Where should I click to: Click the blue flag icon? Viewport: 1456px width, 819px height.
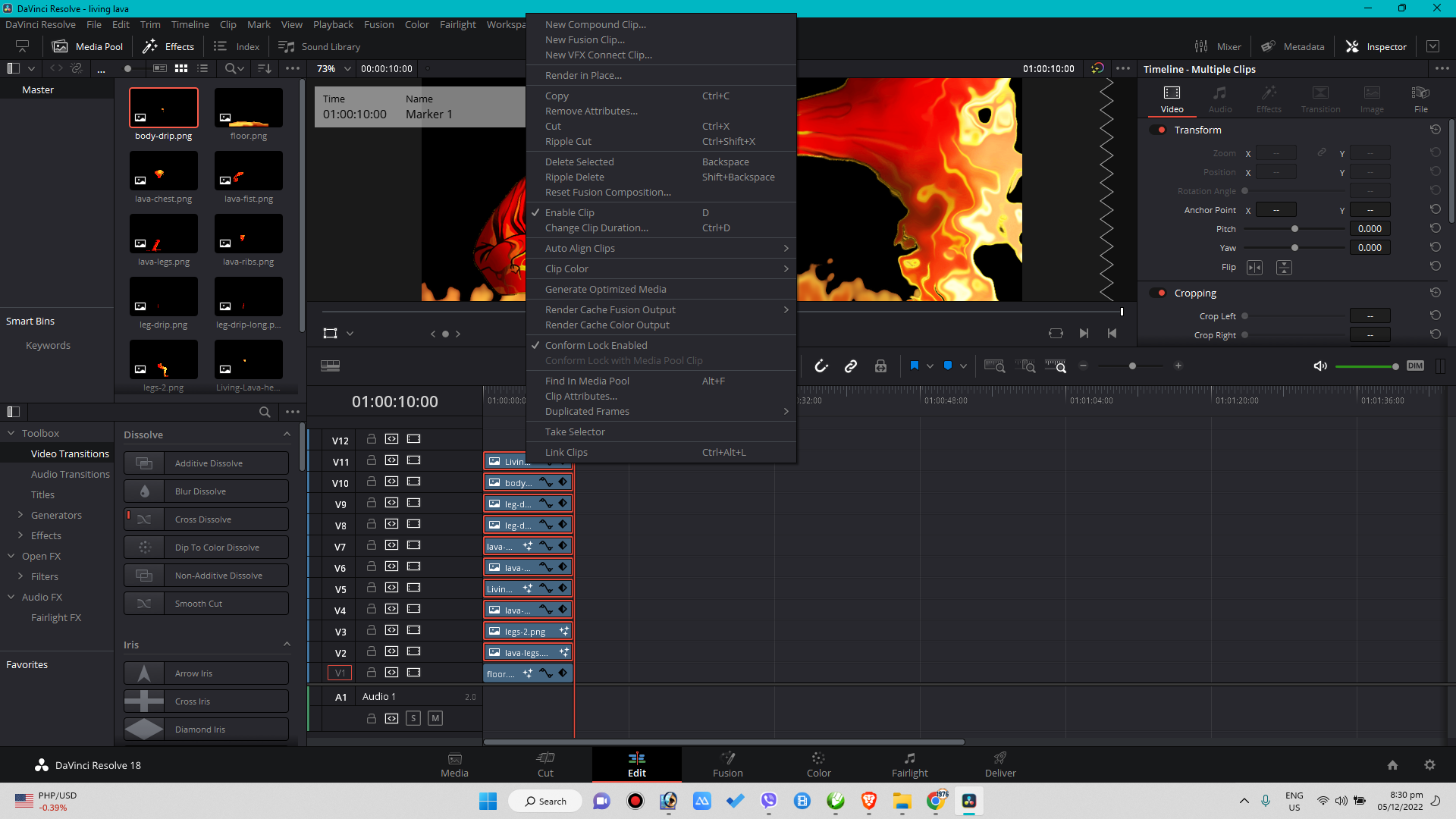coord(915,366)
